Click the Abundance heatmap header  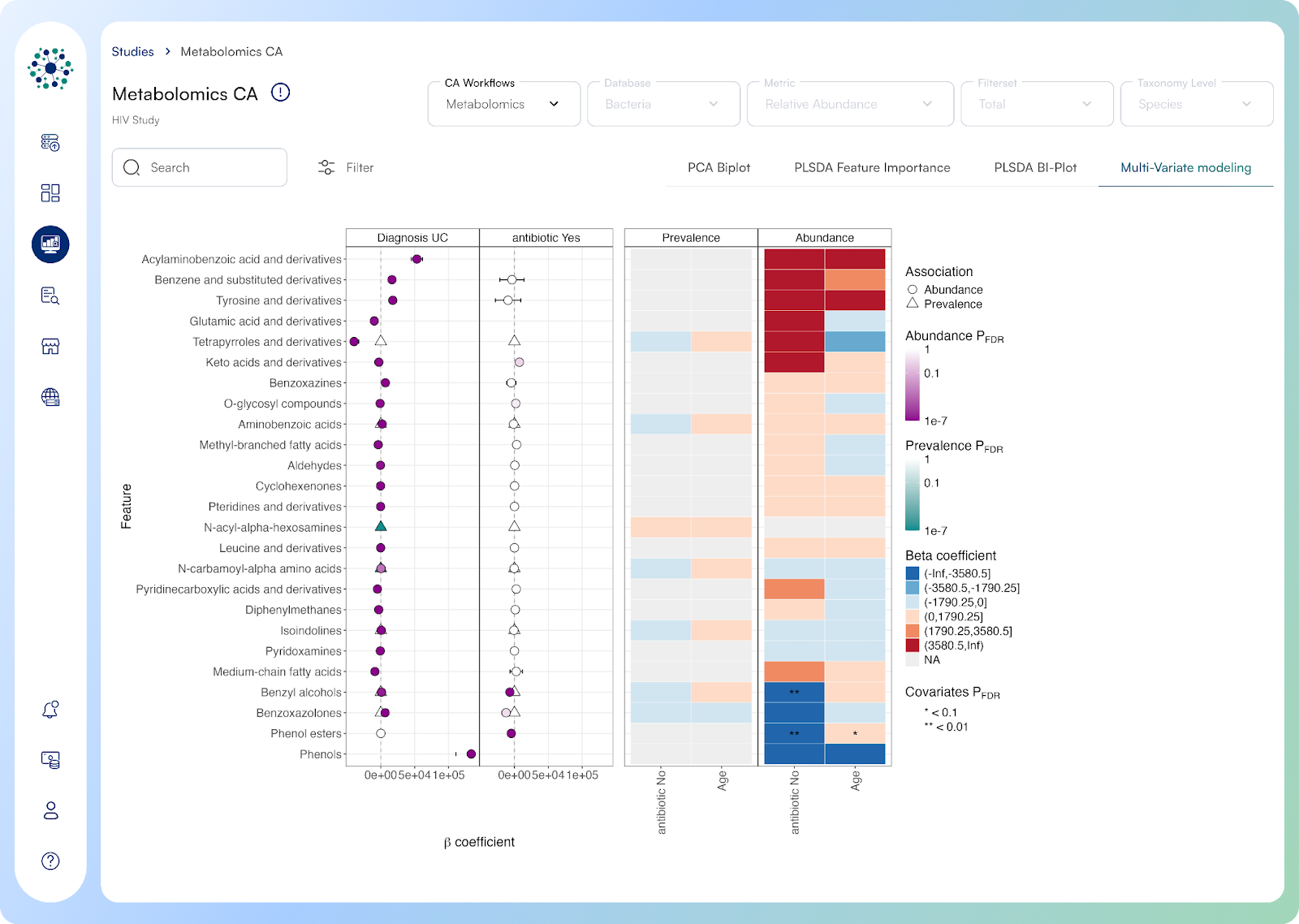(x=825, y=238)
